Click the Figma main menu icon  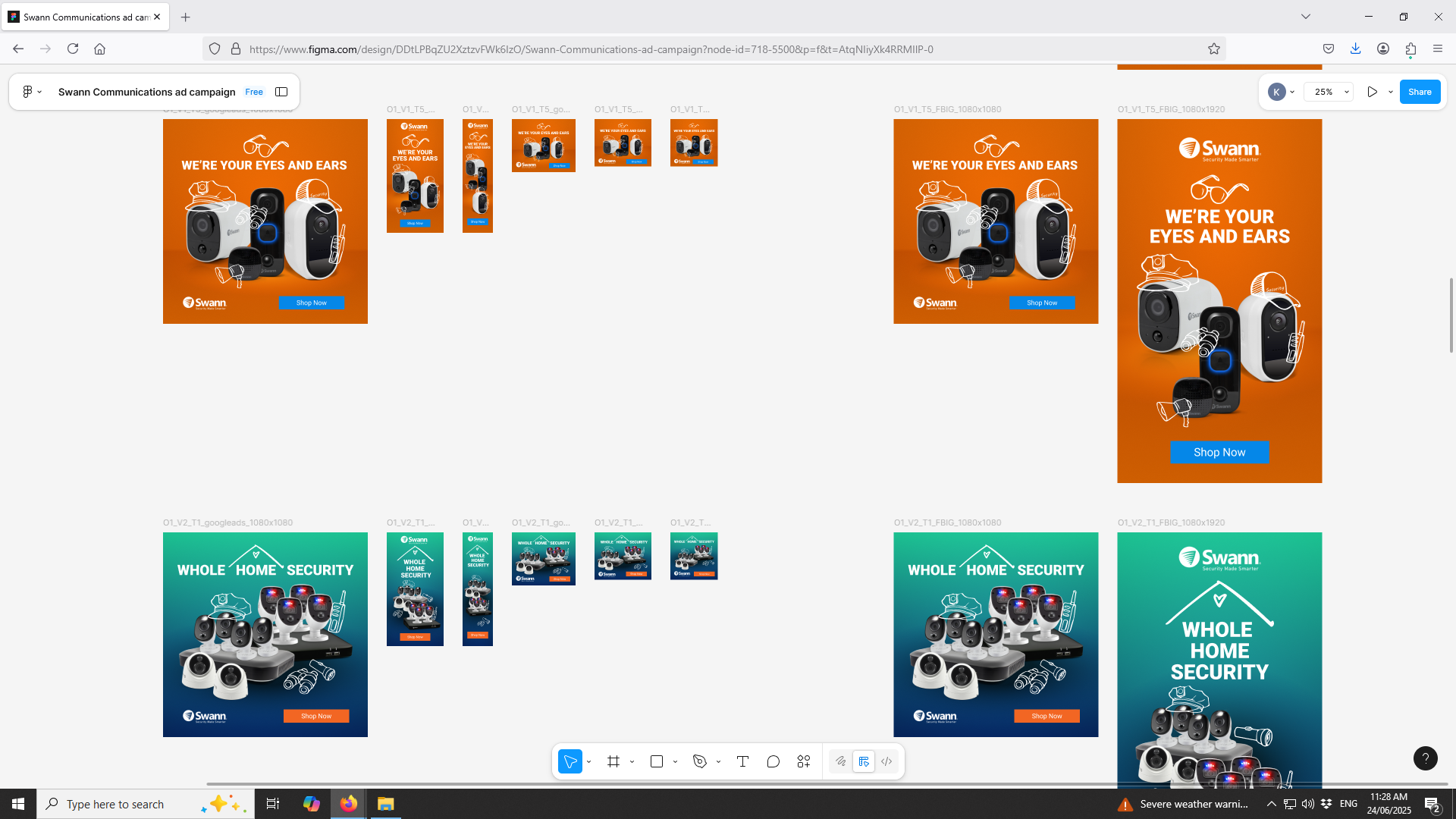(27, 92)
